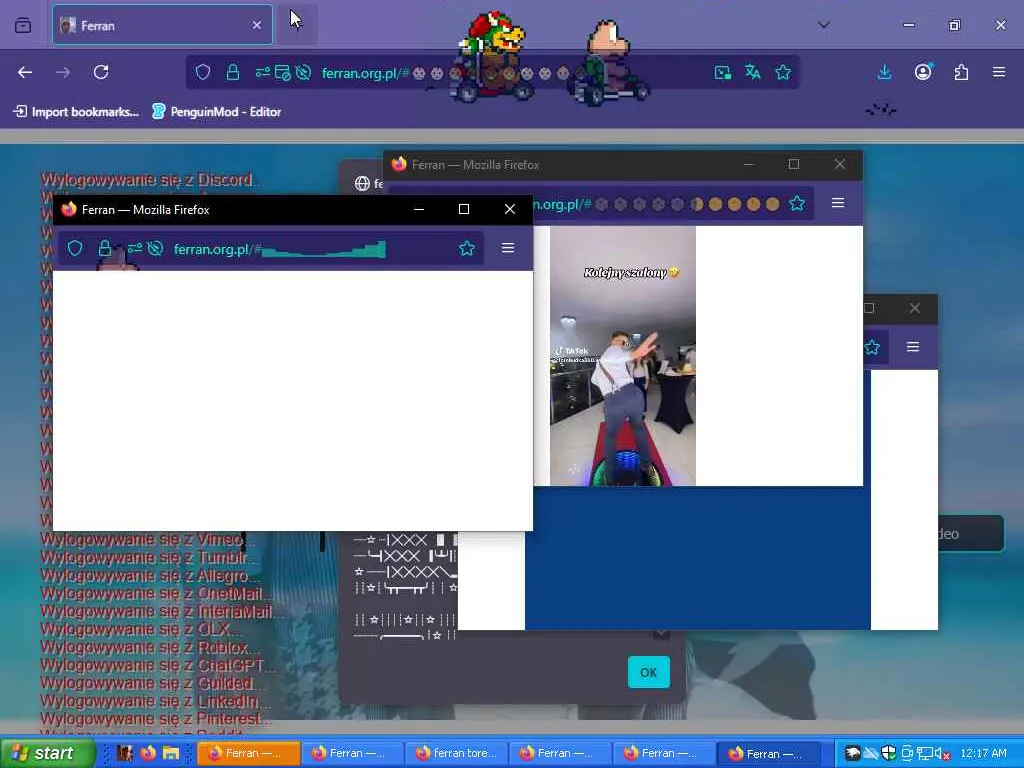1024x768 pixels.
Task: Bookmark the page with the main window's star
Action: [x=783, y=72]
